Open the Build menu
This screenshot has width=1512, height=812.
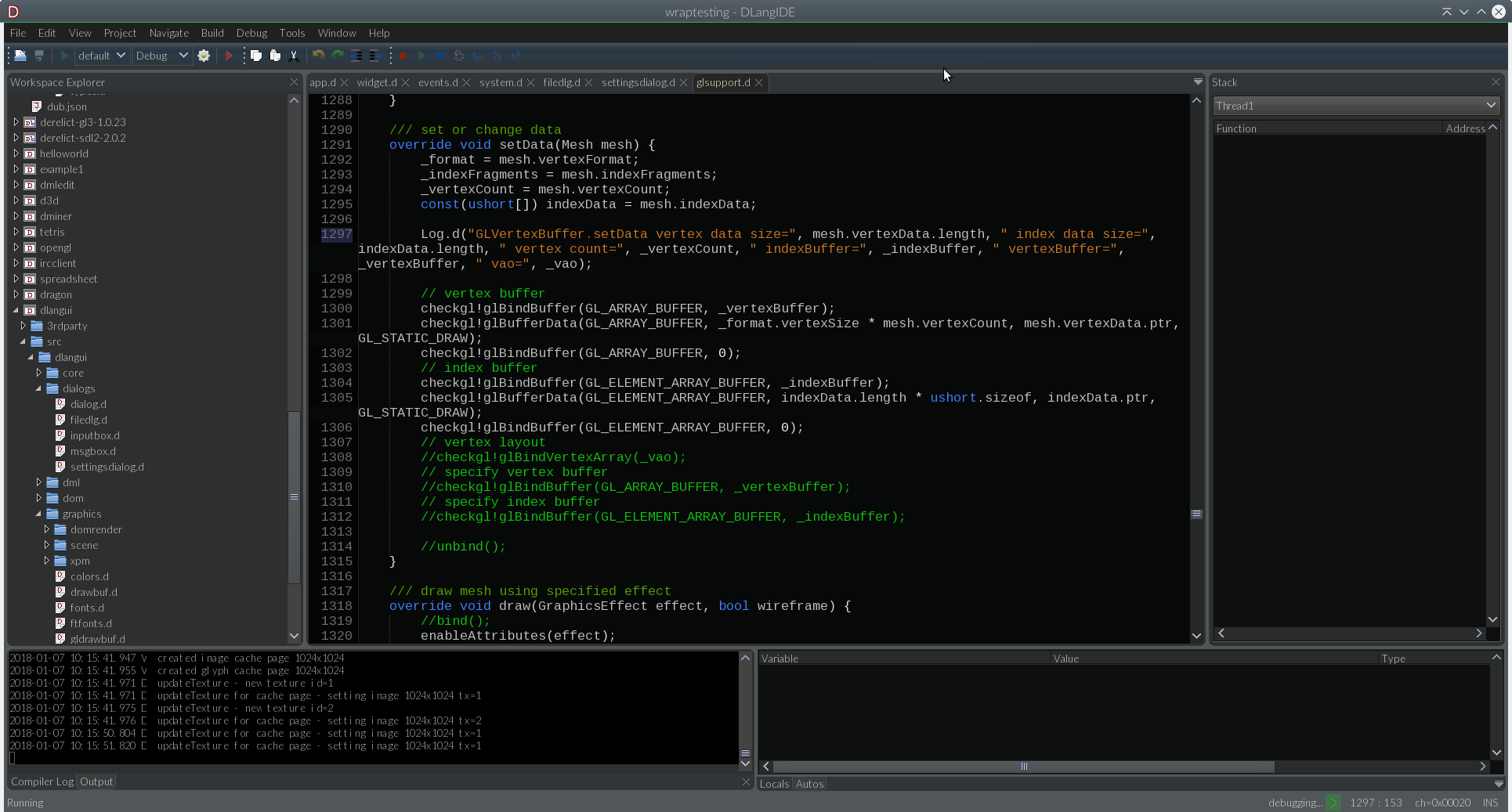(212, 33)
